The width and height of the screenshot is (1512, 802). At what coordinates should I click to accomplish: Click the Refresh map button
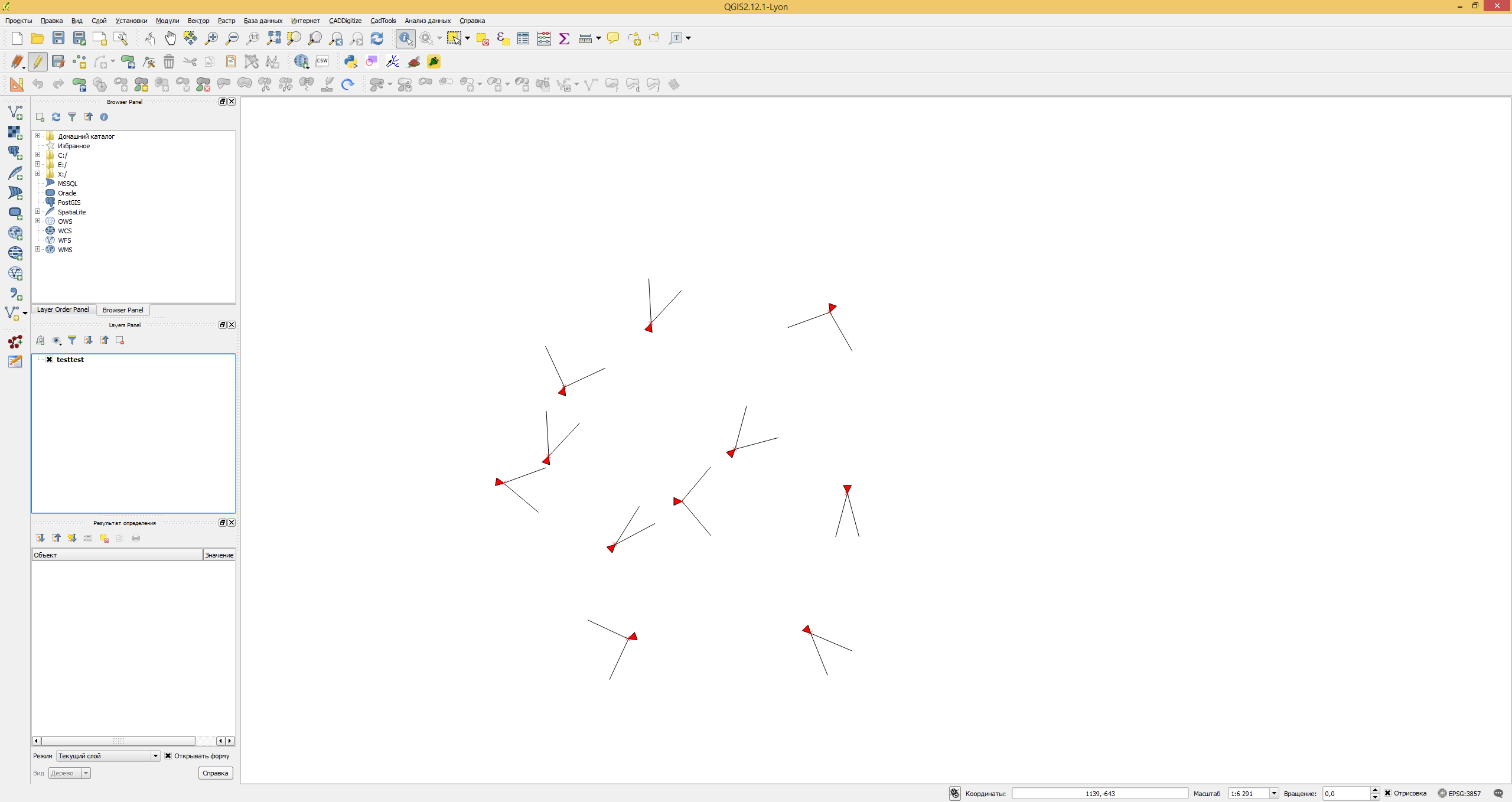(377, 38)
